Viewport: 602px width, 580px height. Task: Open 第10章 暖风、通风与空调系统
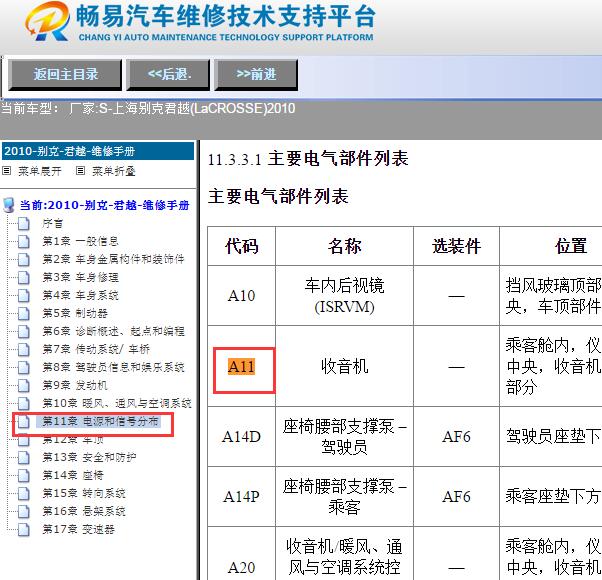click(117, 403)
